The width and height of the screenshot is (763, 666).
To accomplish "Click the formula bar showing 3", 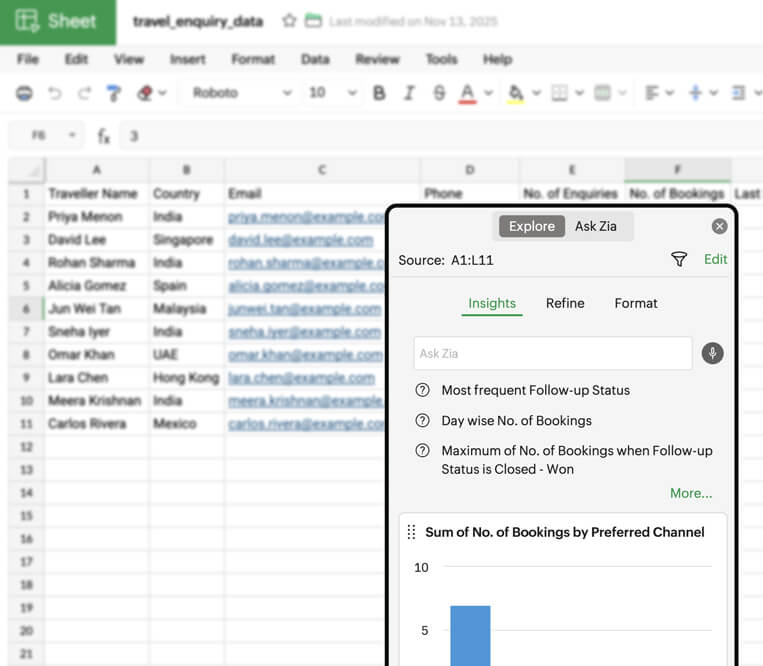I will [x=440, y=136].
